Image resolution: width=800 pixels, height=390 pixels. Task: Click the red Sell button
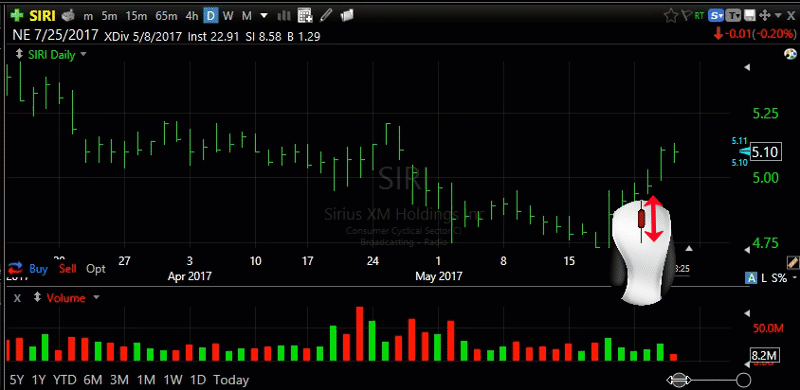67,269
